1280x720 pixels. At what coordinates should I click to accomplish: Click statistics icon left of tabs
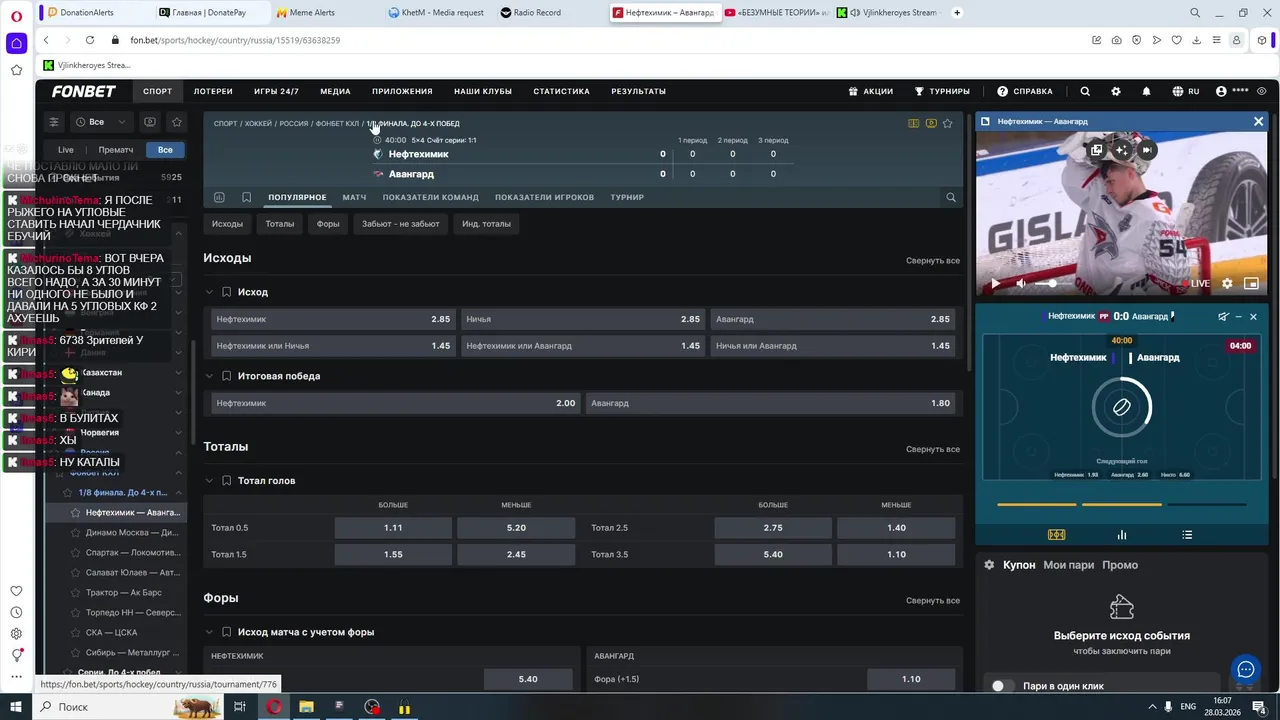(x=219, y=197)
